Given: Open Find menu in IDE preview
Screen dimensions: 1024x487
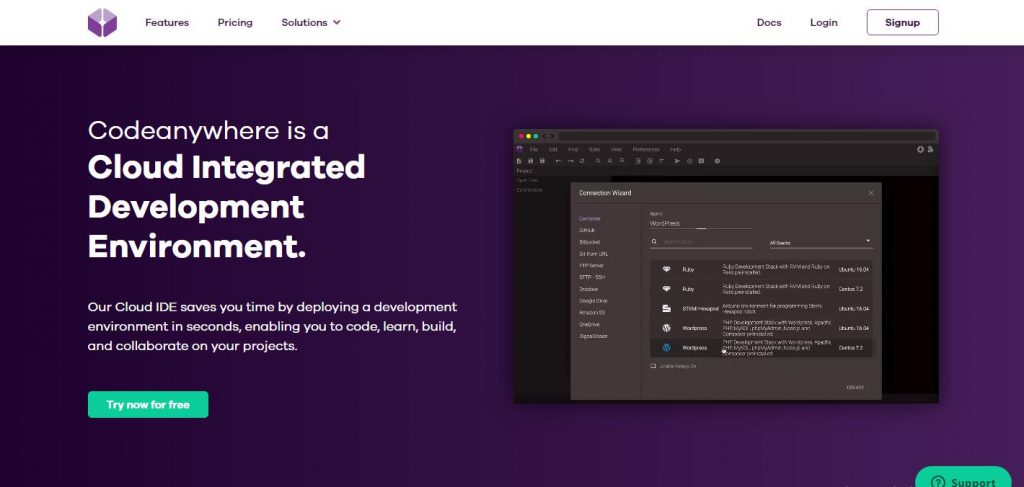Looking at the screenshot, I should (573, 149).
